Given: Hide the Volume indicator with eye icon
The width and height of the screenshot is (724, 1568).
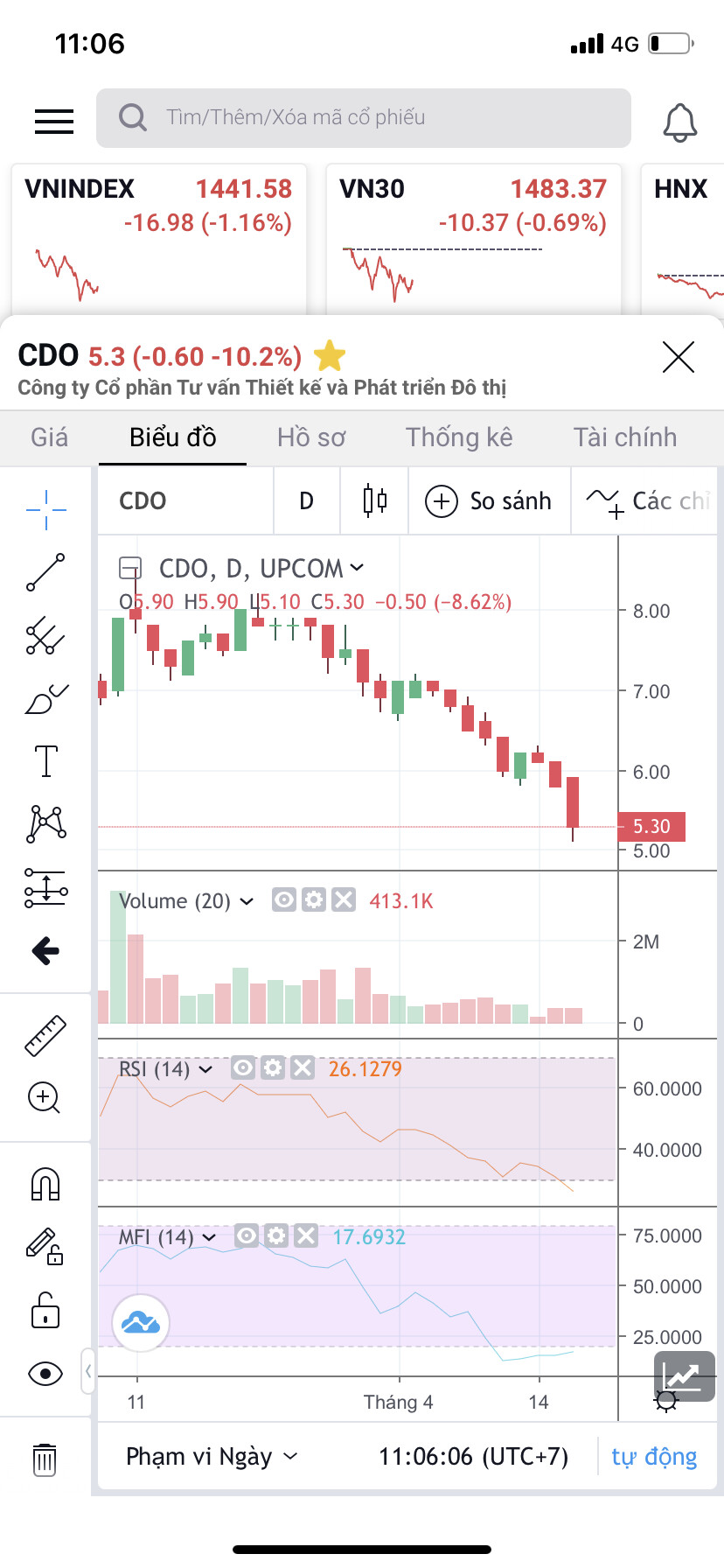Looking at the screenshot, I should pyautogui.click(x=284, y=899).
